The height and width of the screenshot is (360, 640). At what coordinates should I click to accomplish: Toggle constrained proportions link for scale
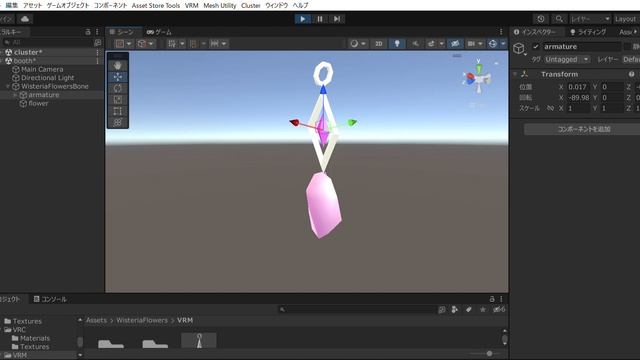[x=551, y=108]
